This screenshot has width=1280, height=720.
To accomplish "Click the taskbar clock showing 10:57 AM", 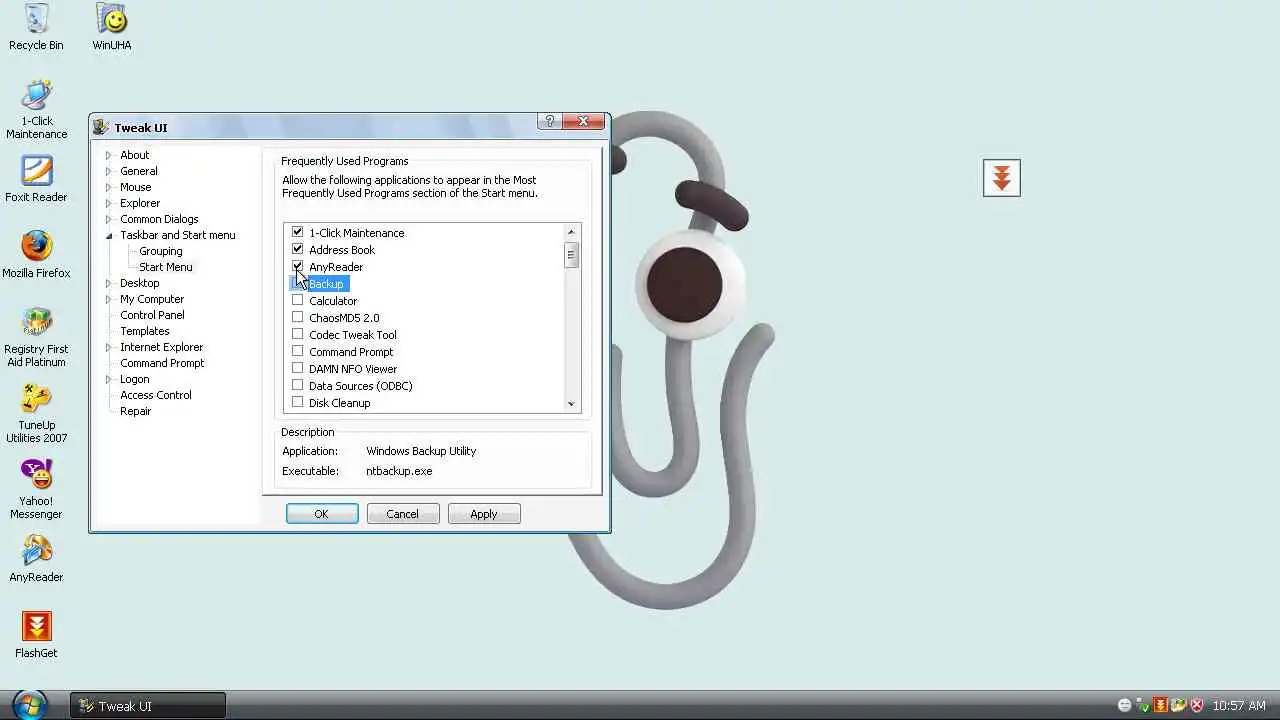I will (1239, 706).
